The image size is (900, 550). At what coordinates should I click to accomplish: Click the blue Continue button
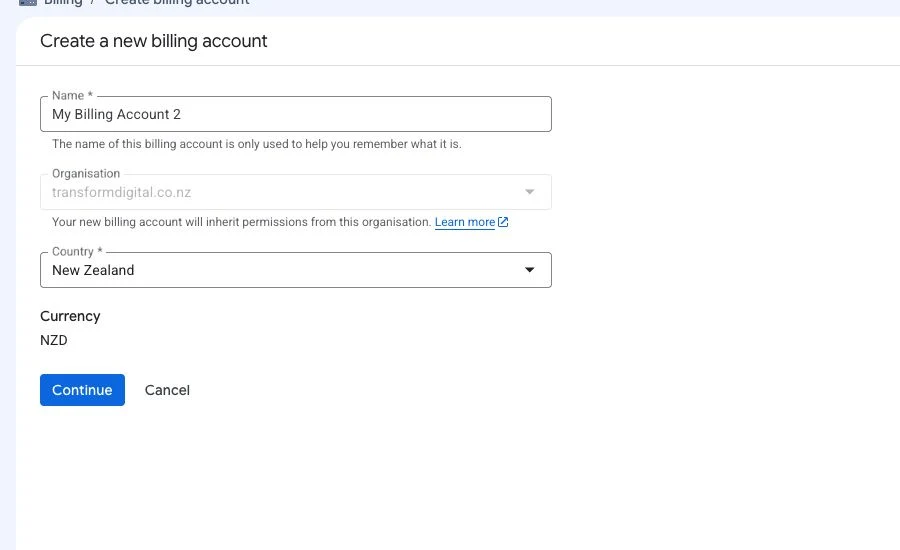(x=82, y=390)
